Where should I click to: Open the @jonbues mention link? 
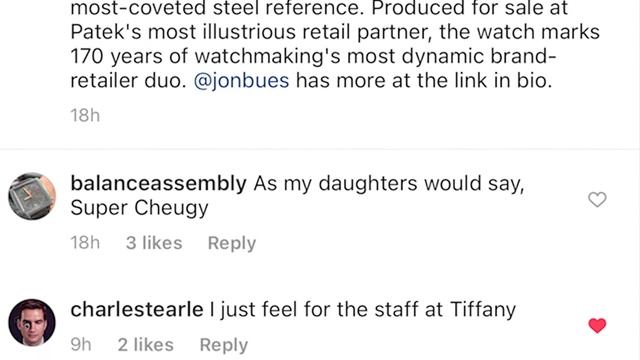pos(241,80)
